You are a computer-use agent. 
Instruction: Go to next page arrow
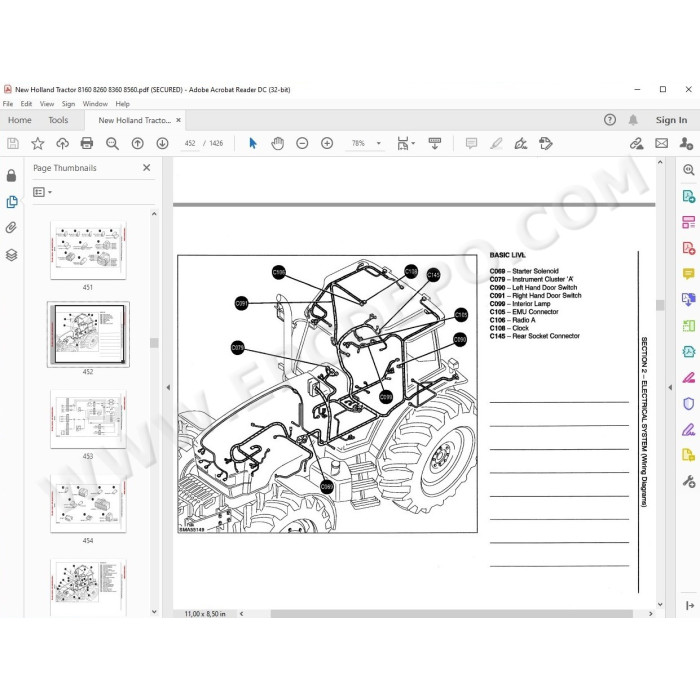[x=162, y=143]
